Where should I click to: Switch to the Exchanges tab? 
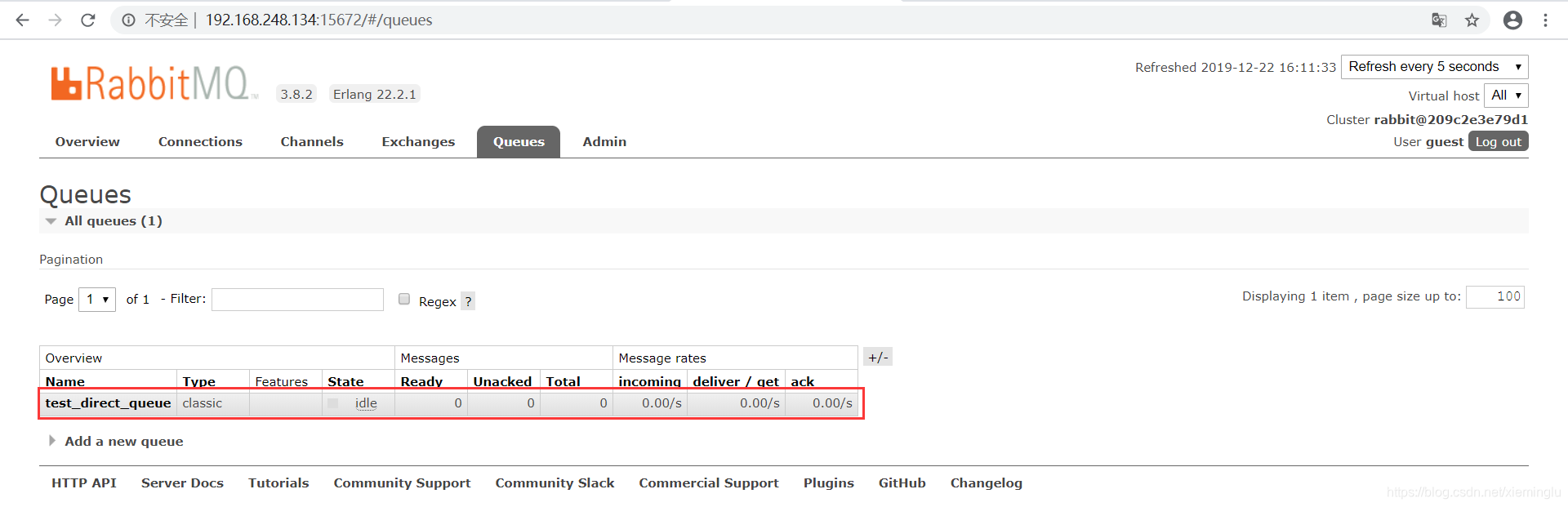(x=418, y=142)
